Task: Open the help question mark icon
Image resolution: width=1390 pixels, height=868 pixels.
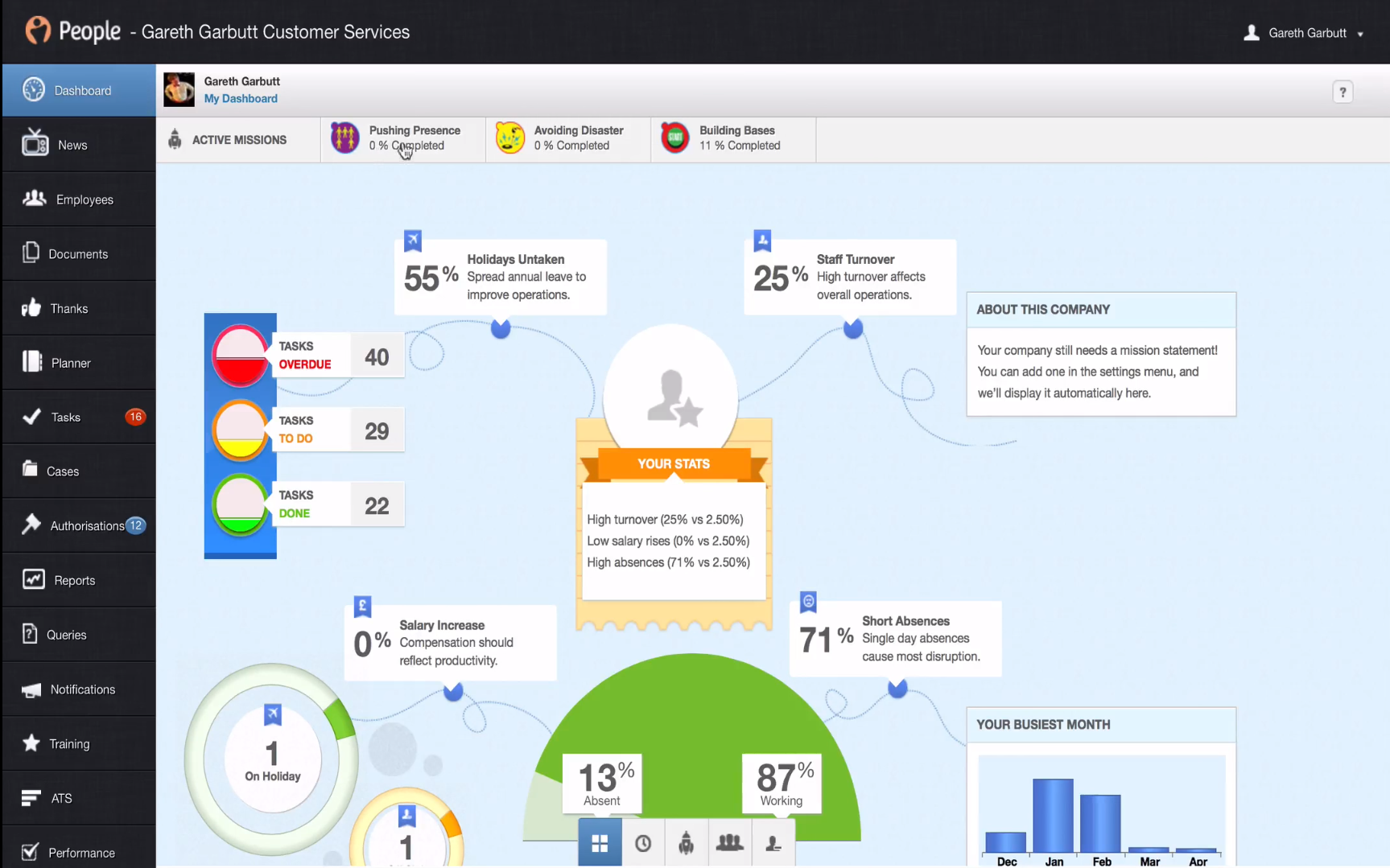Action: [1342, 92]
